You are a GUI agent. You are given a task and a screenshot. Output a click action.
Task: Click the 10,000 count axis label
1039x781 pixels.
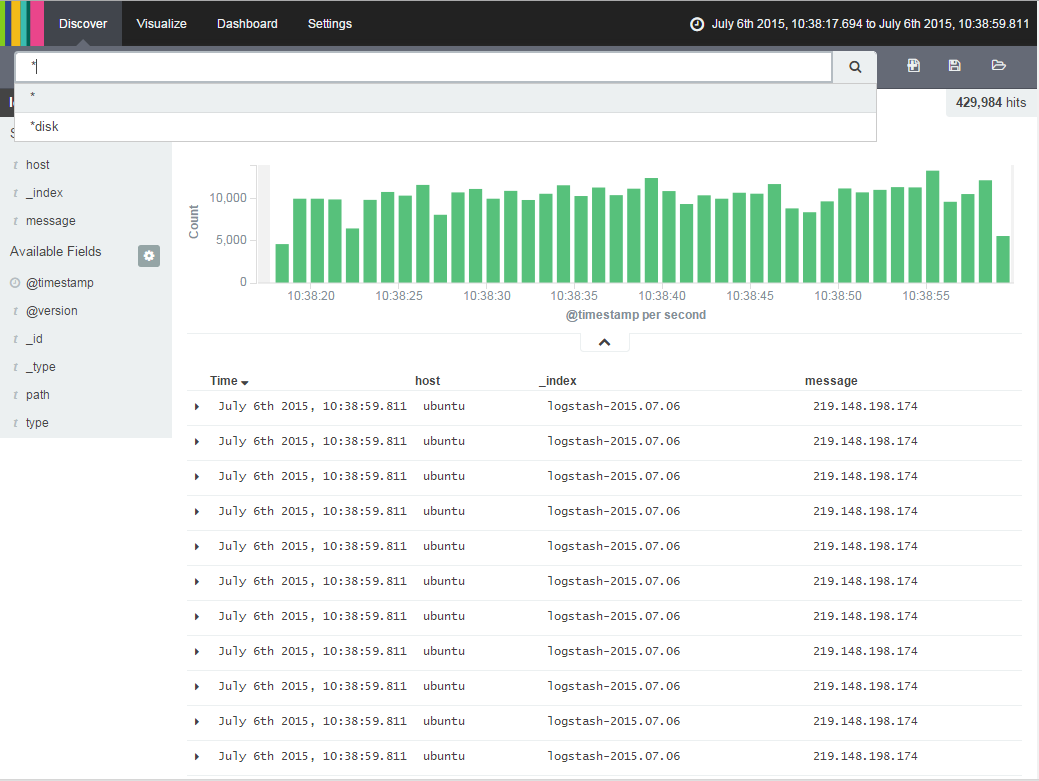point(228,198)
